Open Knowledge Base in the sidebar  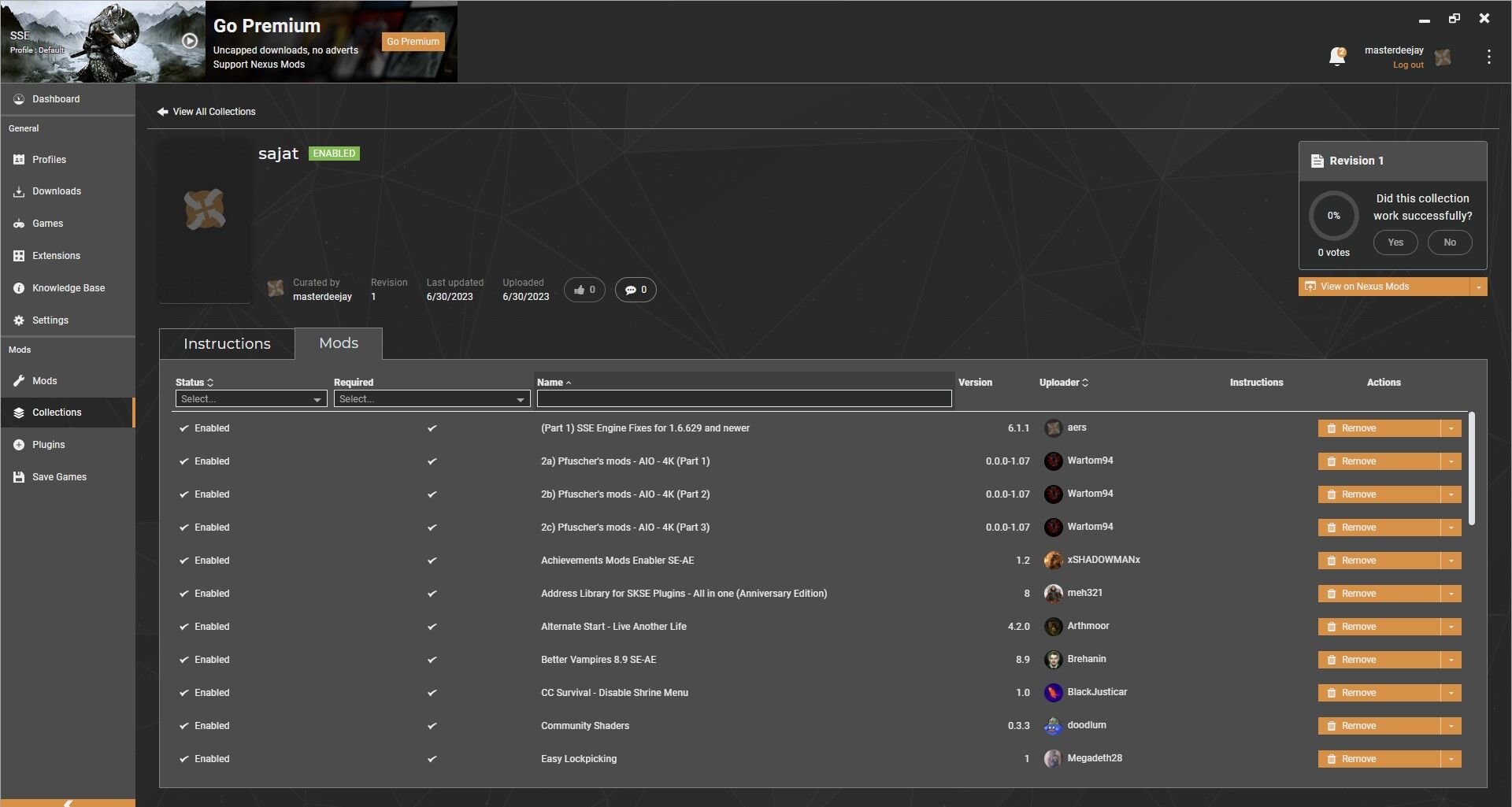[x=68, y=288]
